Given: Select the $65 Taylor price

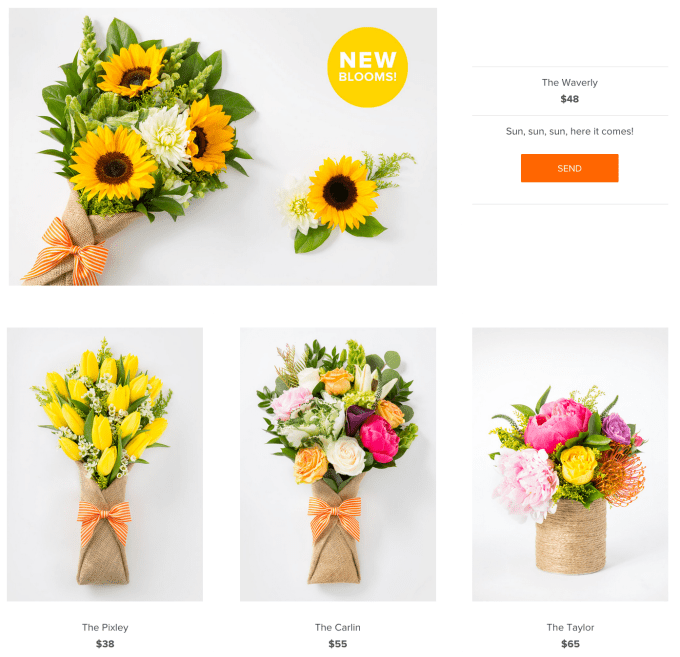Looking at the screenshot, I should click(570, 644).
